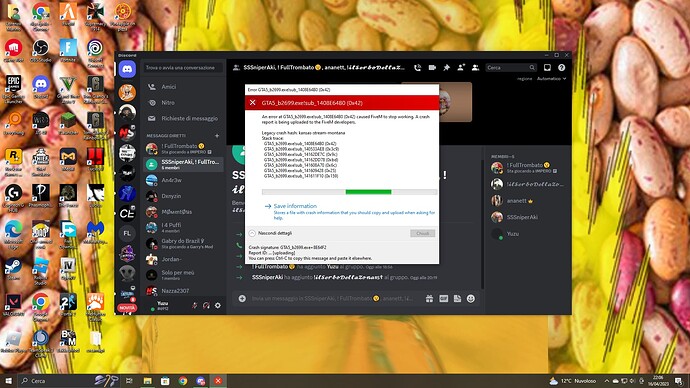The width and height of the screenshot is (690, 388).
Task: Open the ! FullTrombato direct message
Action: tap(184, 149)
